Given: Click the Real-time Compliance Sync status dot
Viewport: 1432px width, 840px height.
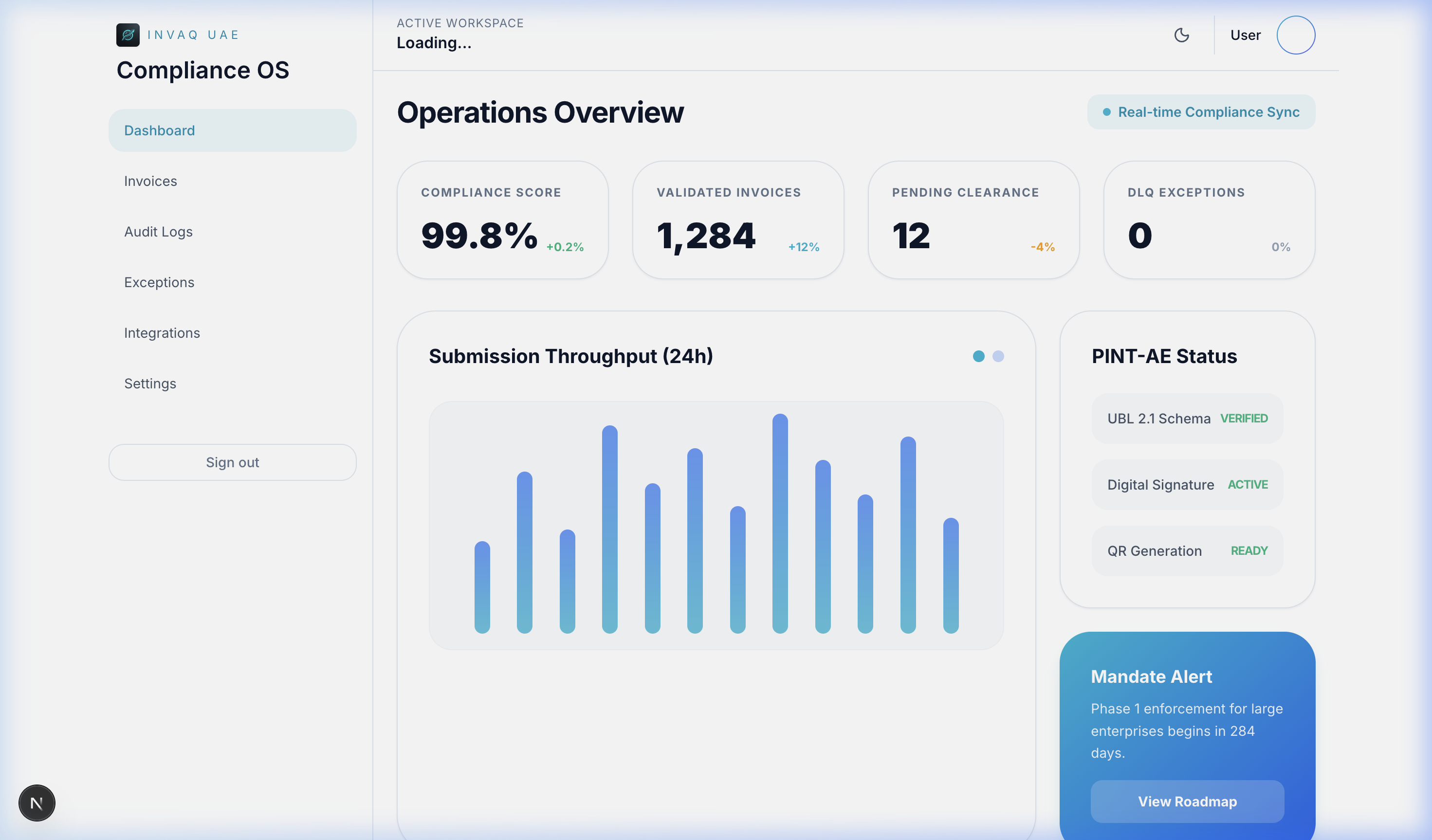Looking at the screenshot, I should pyautogui.click(x=1106, y=112).
